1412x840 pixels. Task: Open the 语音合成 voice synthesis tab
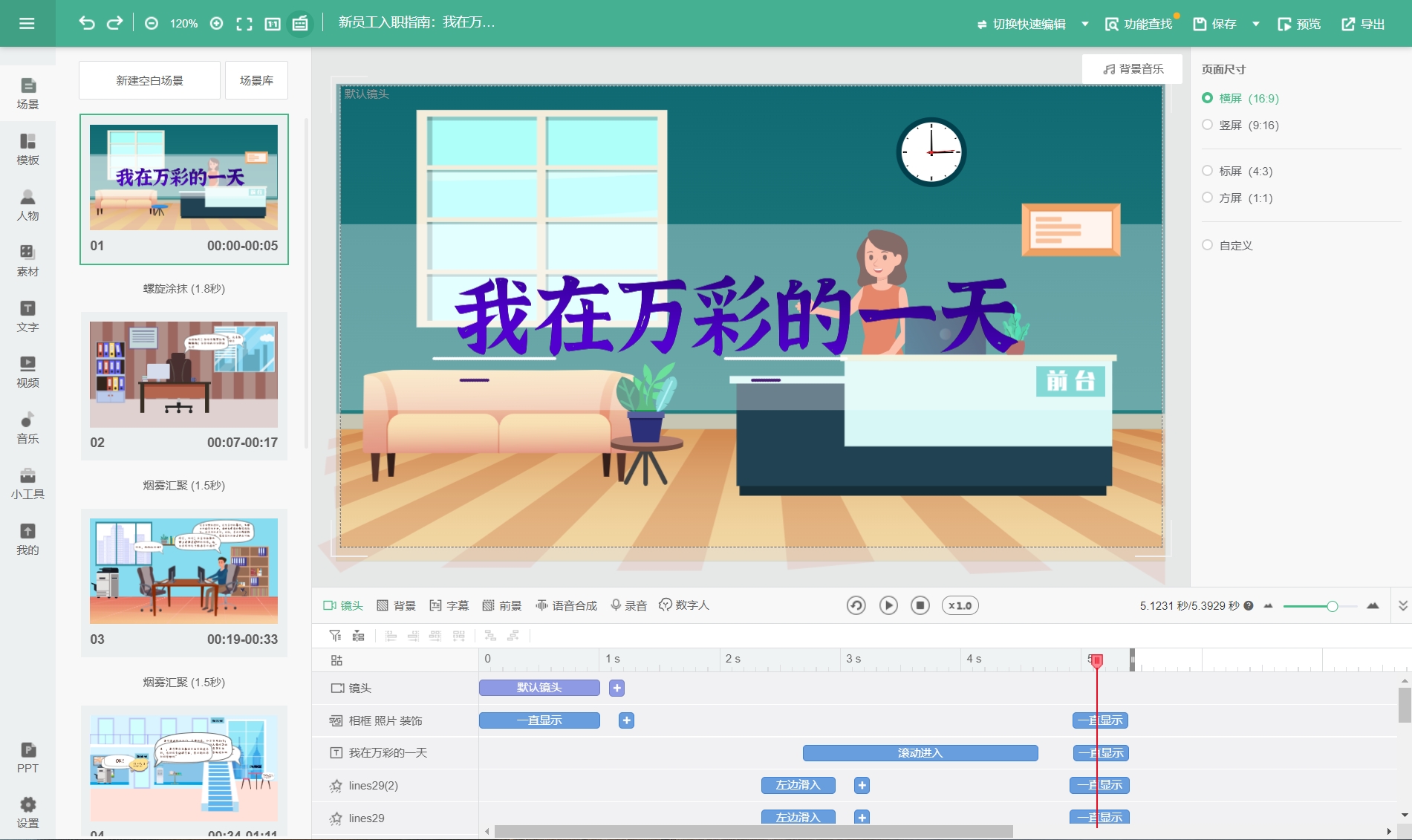(x=567, y=605)
